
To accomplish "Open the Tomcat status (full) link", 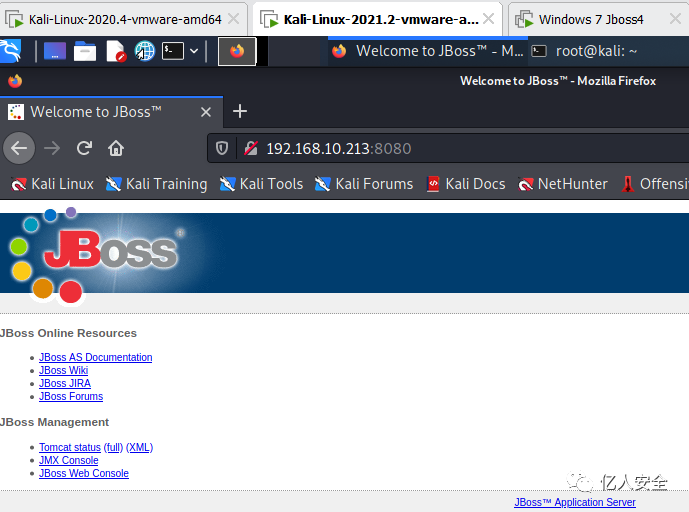I will tap(113, 447).
